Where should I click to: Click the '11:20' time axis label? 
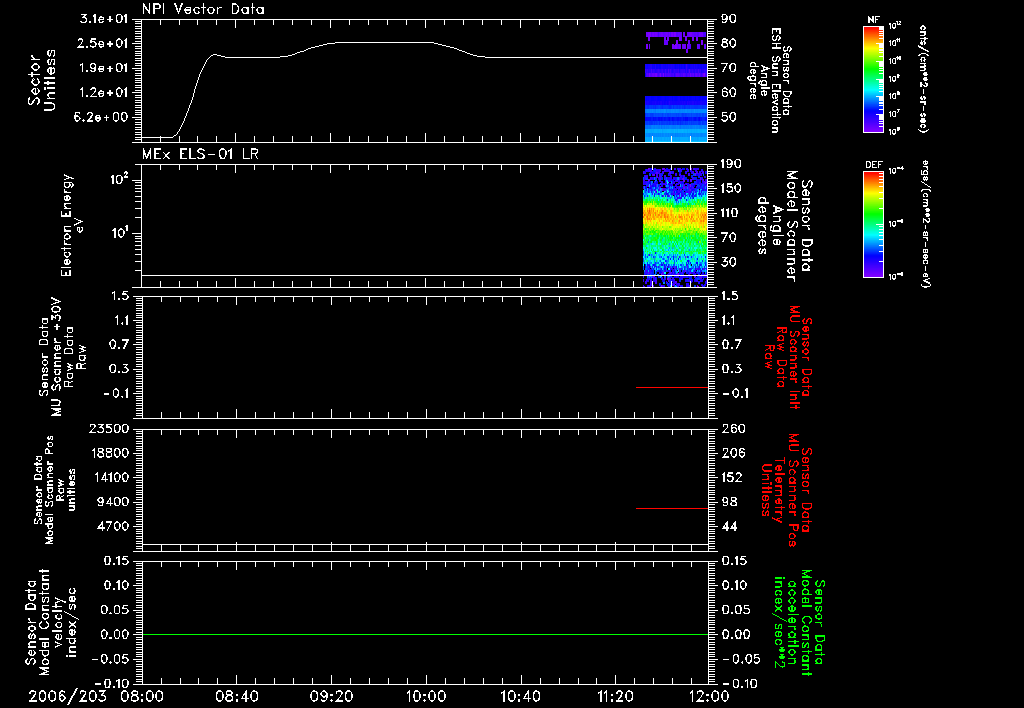[615, 696]
